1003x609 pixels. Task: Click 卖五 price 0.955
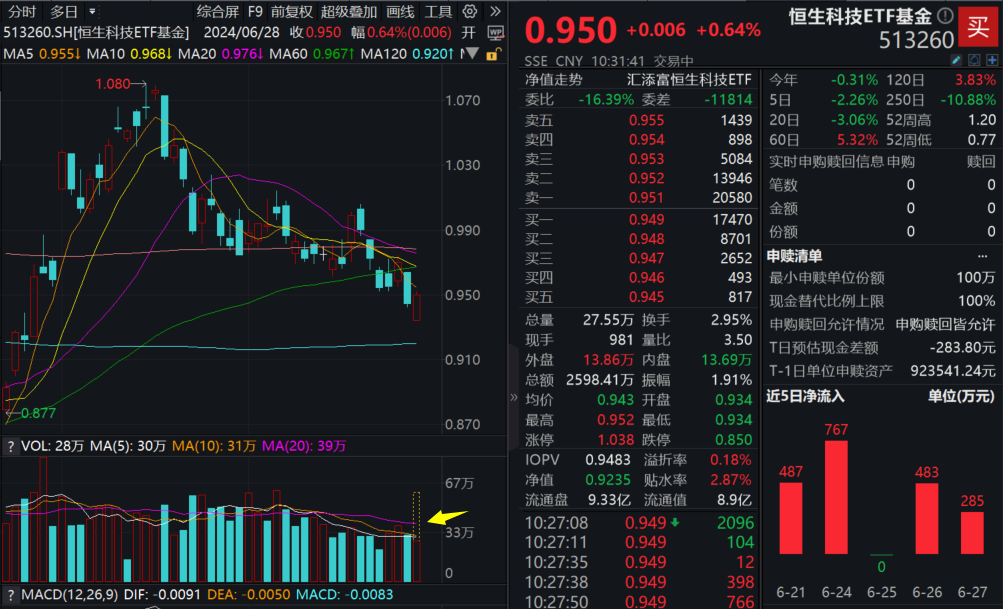pos(646,120)
